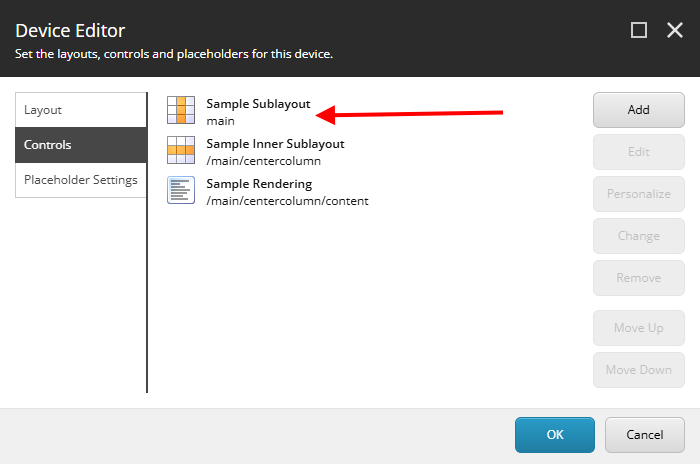Viewport: 700px width, 464px height.
Task: Select the Sample Inner Sublayout text entry
Action: pos(275,152)
